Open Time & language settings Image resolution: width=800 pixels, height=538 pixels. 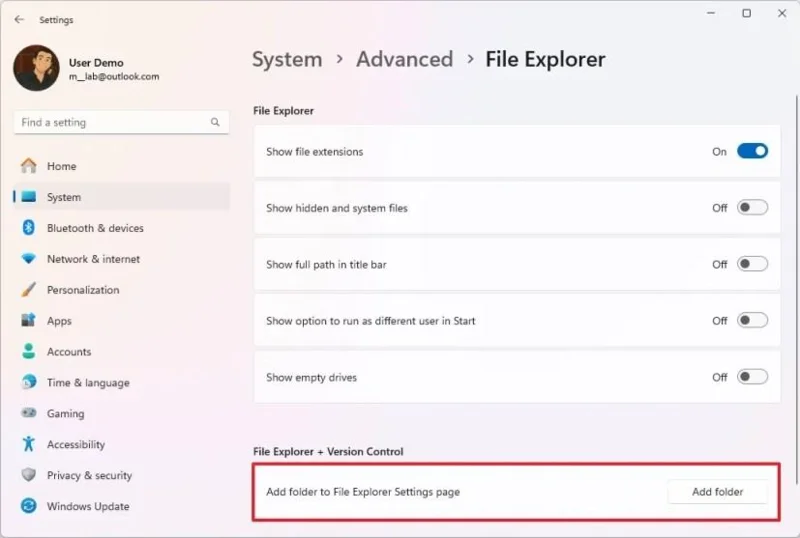121,382
